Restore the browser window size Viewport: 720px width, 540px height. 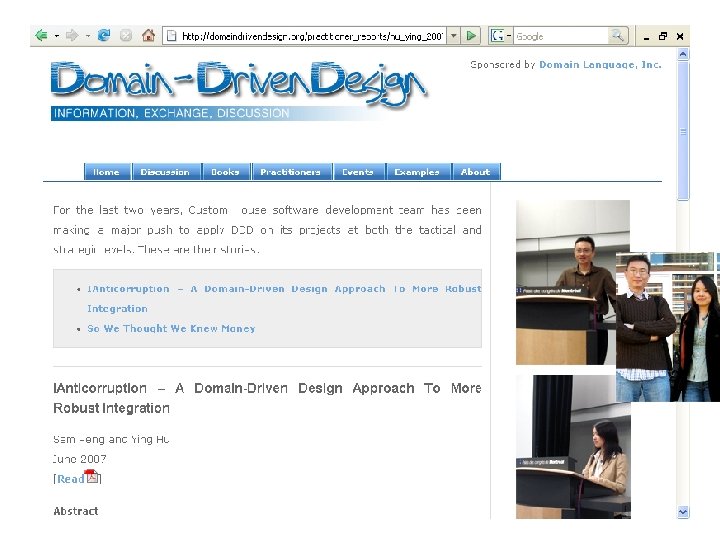click(663, 36)
